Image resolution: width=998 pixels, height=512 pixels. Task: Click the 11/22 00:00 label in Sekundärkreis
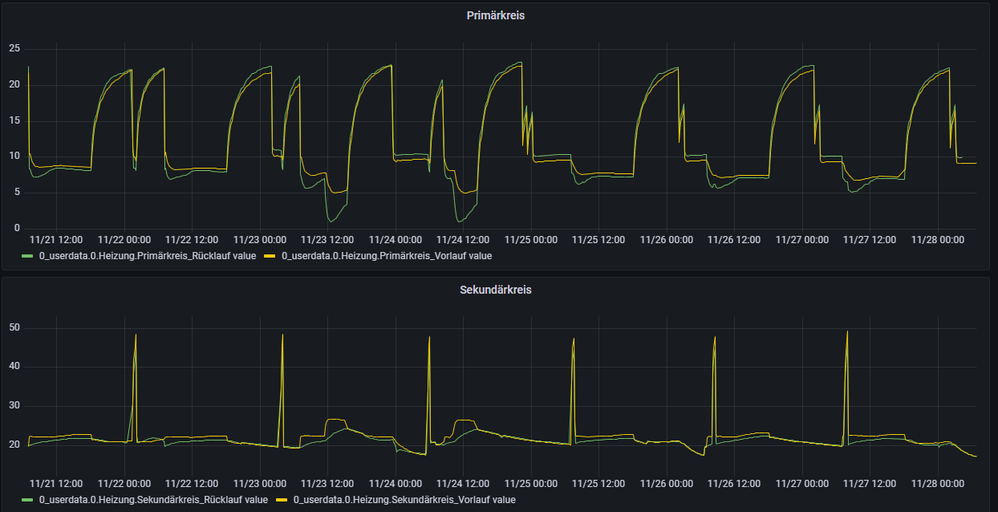(x=124, y=482)
